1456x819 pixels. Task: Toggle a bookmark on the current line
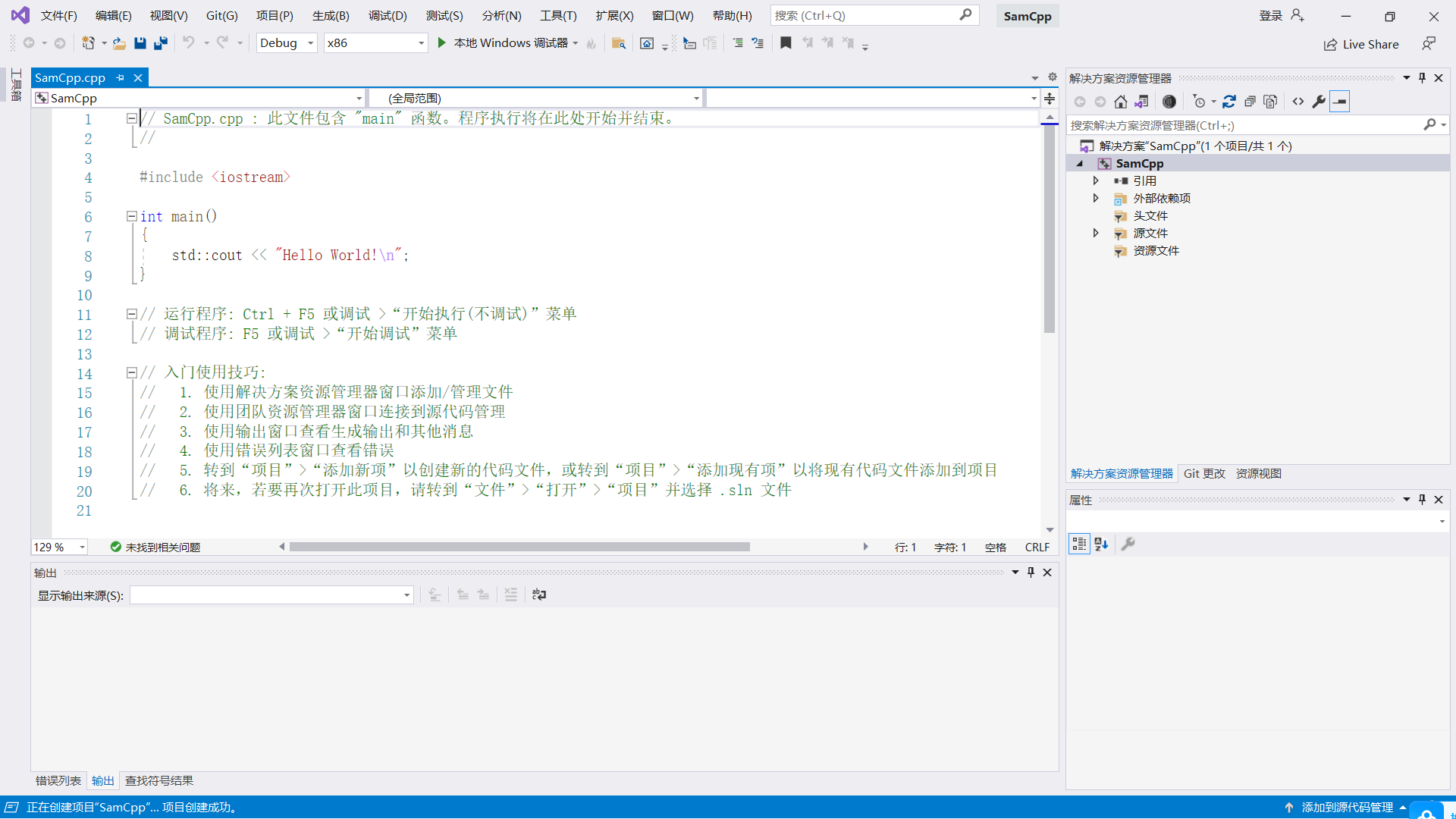[x=786, y=42]
